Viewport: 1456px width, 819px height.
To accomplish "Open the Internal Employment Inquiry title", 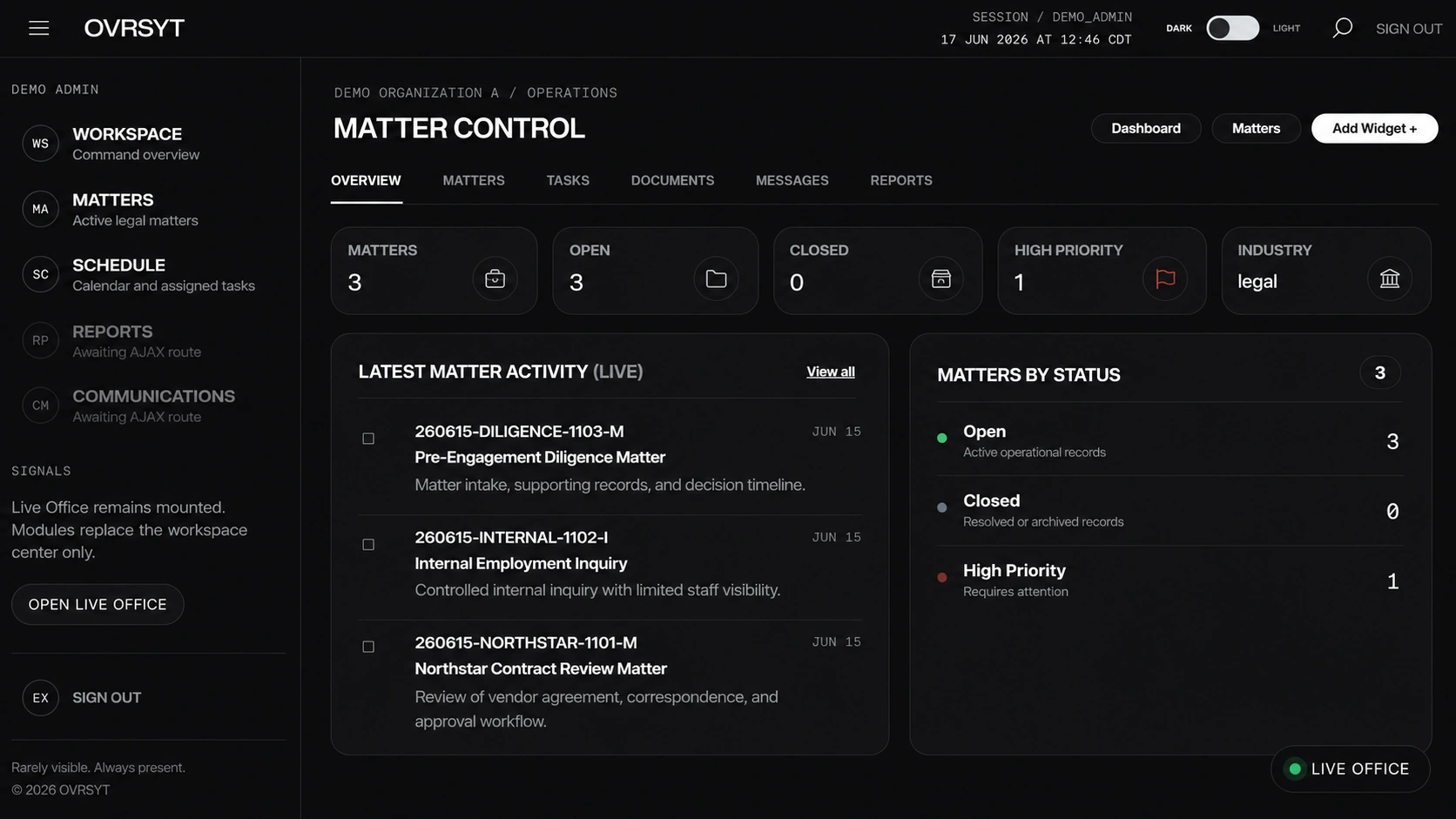I will coord(521,564).
